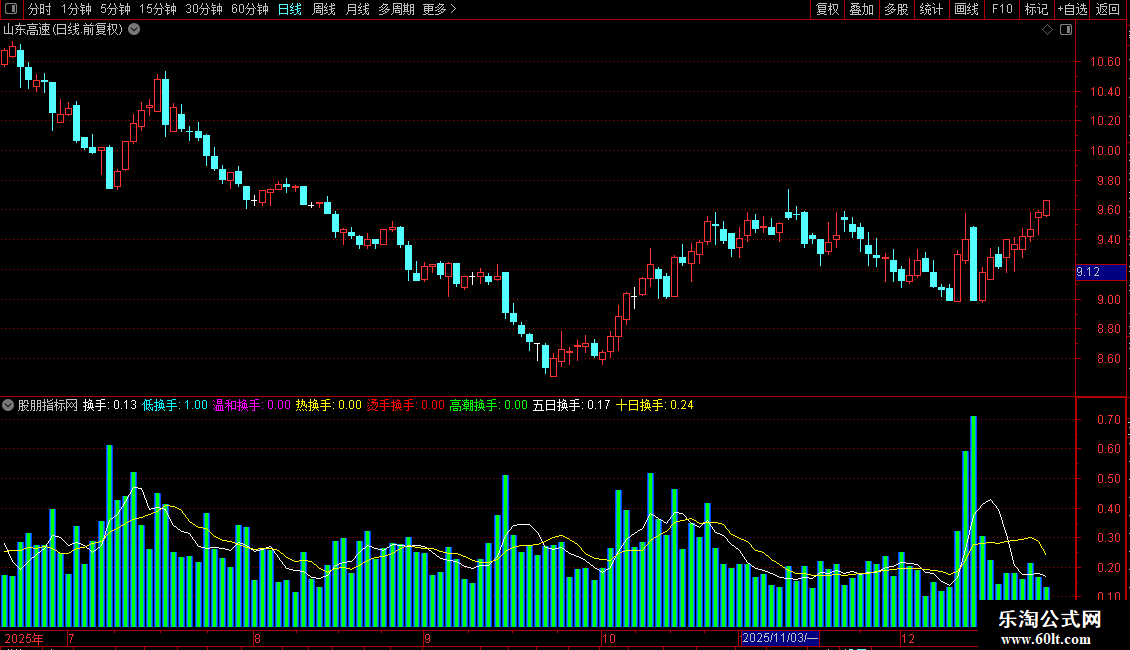Click the 2025年 label on time axis
1130x650 pixels.
point(24,638)
